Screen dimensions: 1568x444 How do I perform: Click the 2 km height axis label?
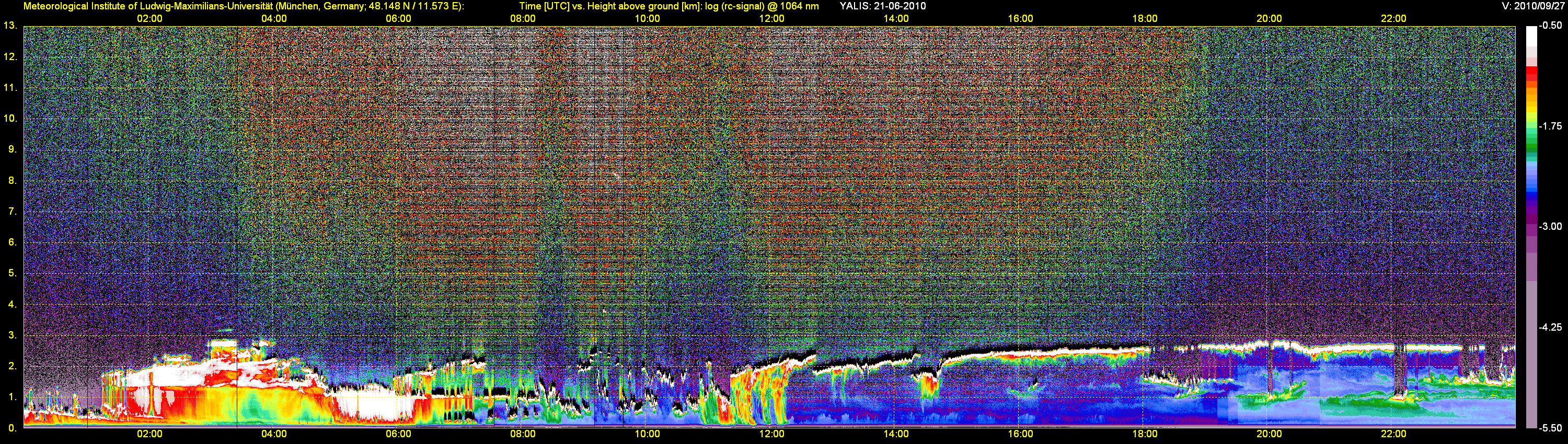click(x=12, y=366)
